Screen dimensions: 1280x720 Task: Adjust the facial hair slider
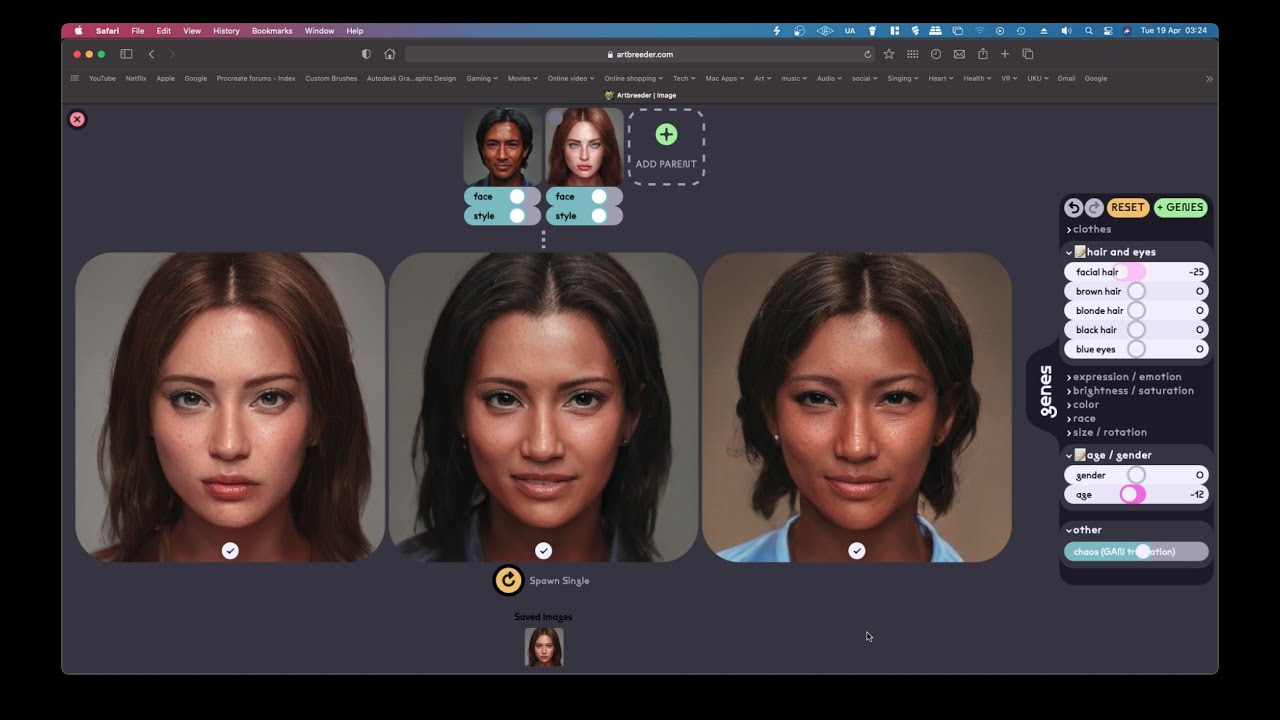(x=1136, y=272)
